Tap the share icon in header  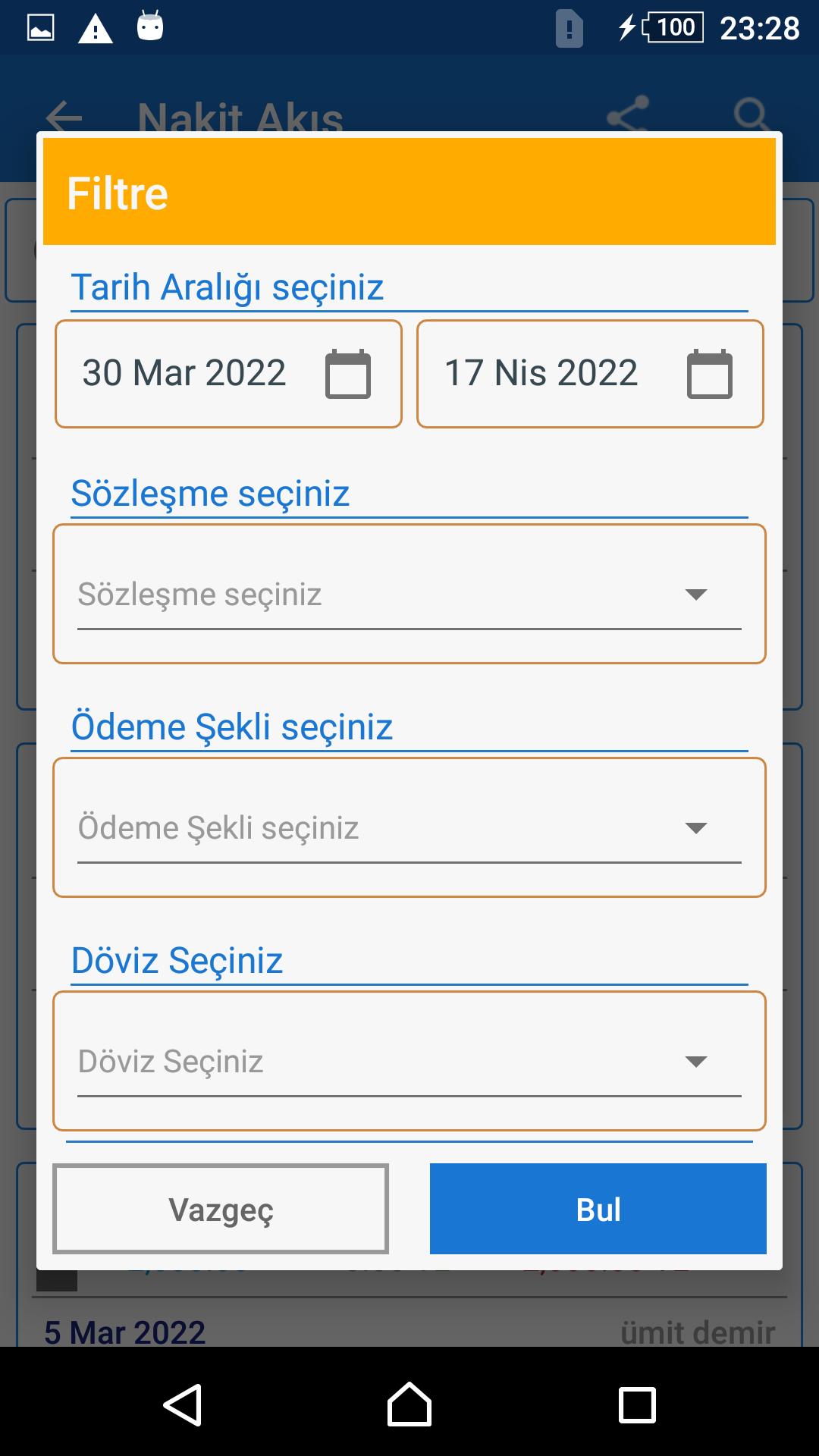coord(628,116)
